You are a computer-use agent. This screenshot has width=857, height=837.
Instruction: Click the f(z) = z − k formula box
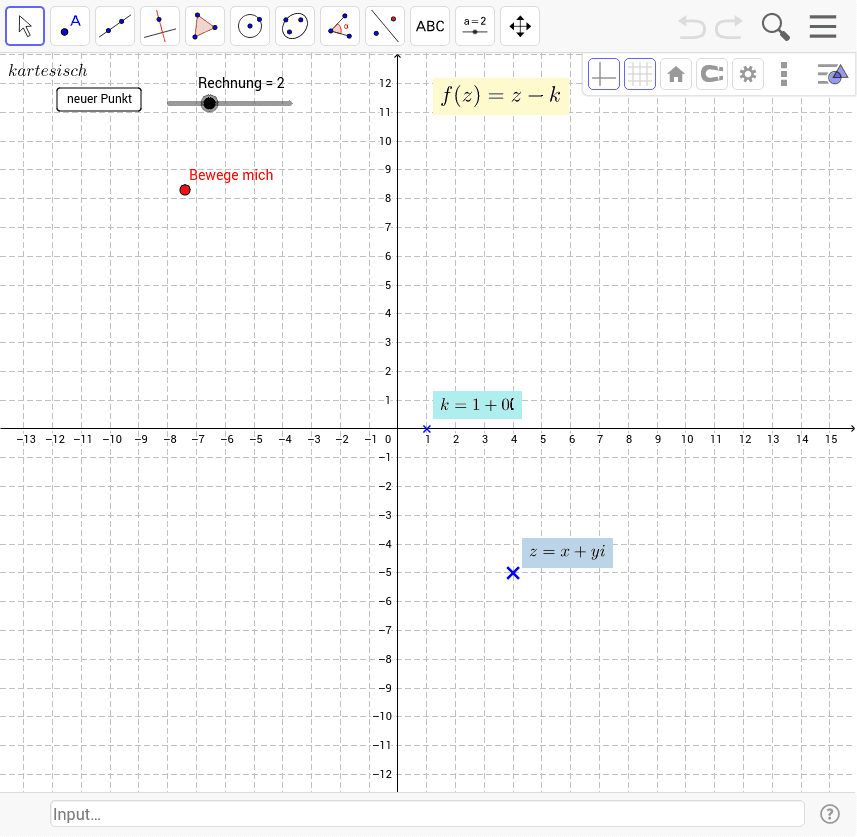pyautogui.click(x=501, y=96)
